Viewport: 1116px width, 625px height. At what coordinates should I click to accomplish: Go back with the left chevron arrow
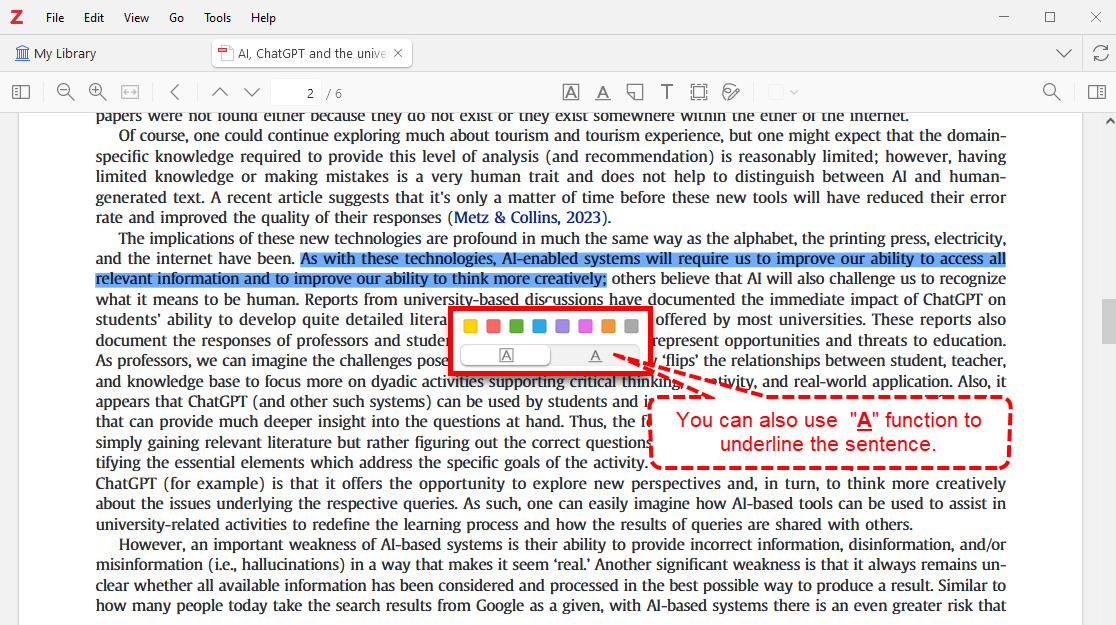point(175,92)
